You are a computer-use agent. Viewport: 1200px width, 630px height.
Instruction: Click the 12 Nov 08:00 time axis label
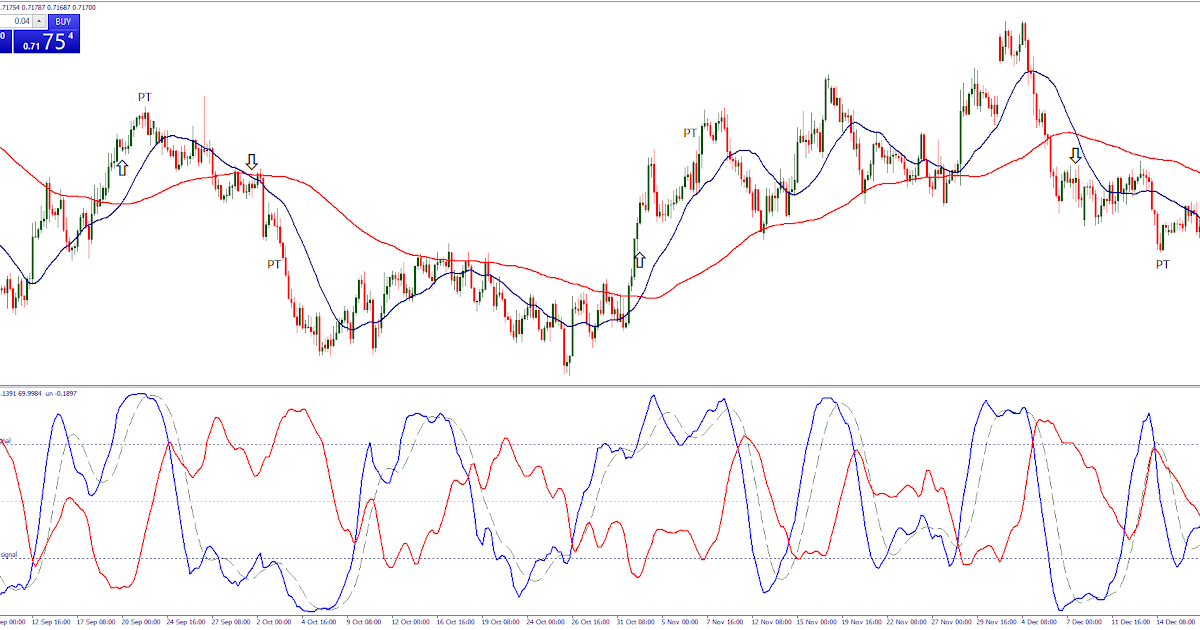(771, 622)
